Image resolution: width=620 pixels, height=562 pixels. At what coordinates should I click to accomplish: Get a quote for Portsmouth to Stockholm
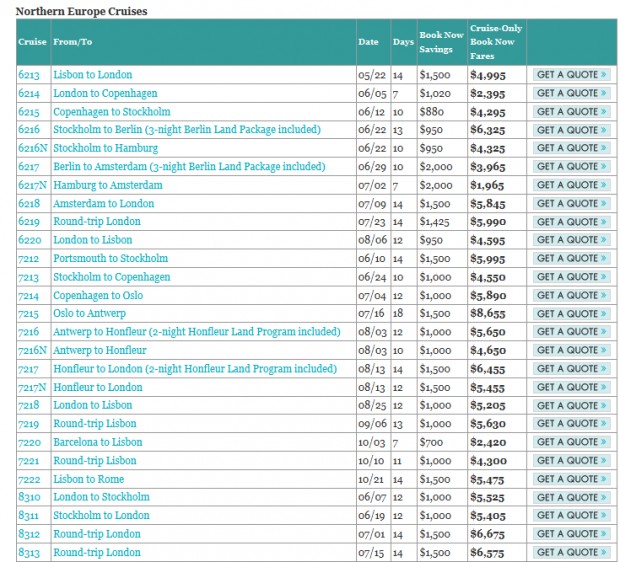tap(571, 258)
